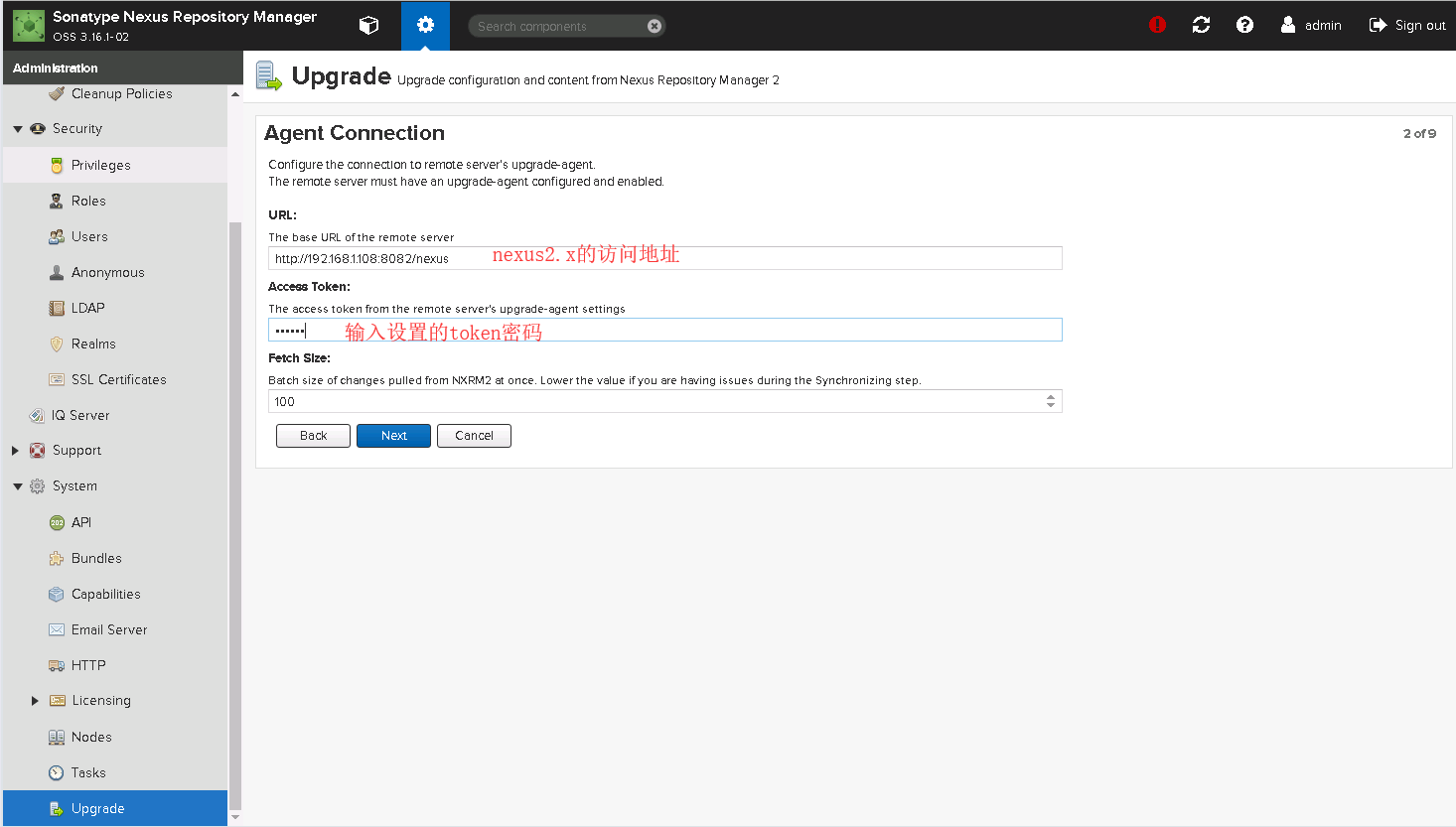Viewport: 1456px width, 827px height.
Task: Clear the search components field
Action: click(x=655, y=26)
